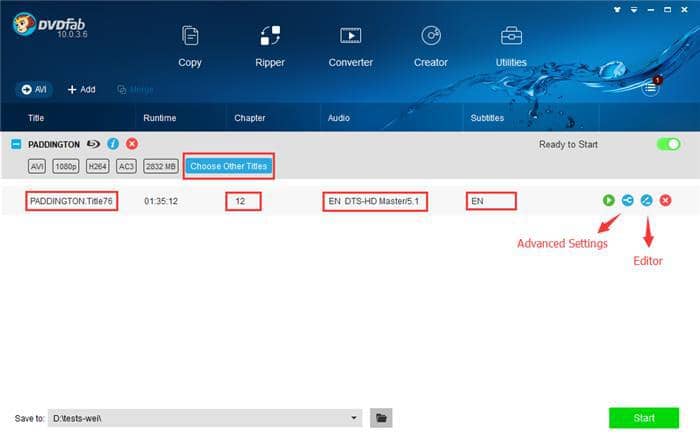Open the chapter selector showing 12
Screen dimensions: 700x436
click(243, 201)
